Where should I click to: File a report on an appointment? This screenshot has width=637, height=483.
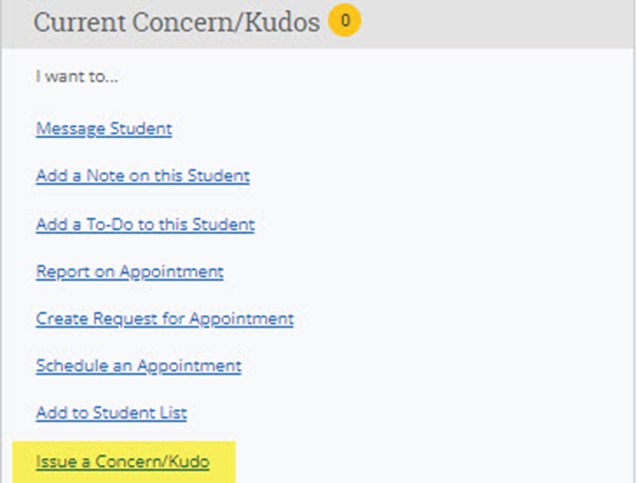coord(130,271)
